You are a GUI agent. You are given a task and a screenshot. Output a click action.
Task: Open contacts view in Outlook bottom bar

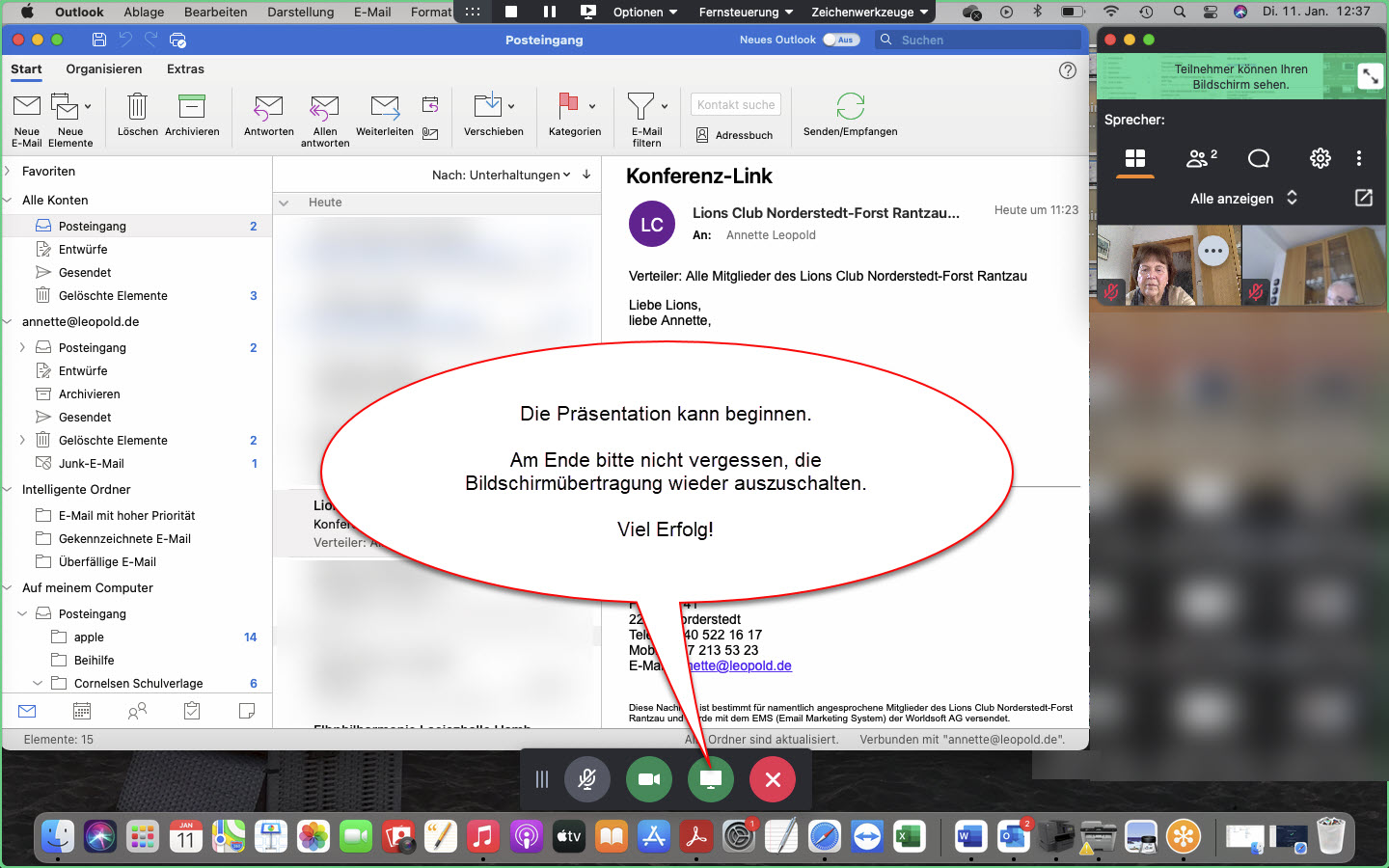(137, 711)
